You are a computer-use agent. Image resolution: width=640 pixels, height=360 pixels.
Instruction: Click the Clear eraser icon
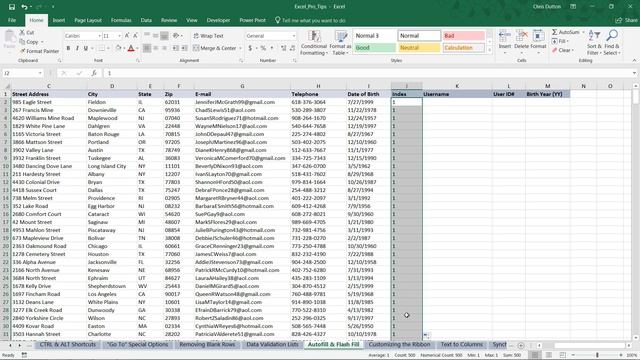click(x=554, y=50)
